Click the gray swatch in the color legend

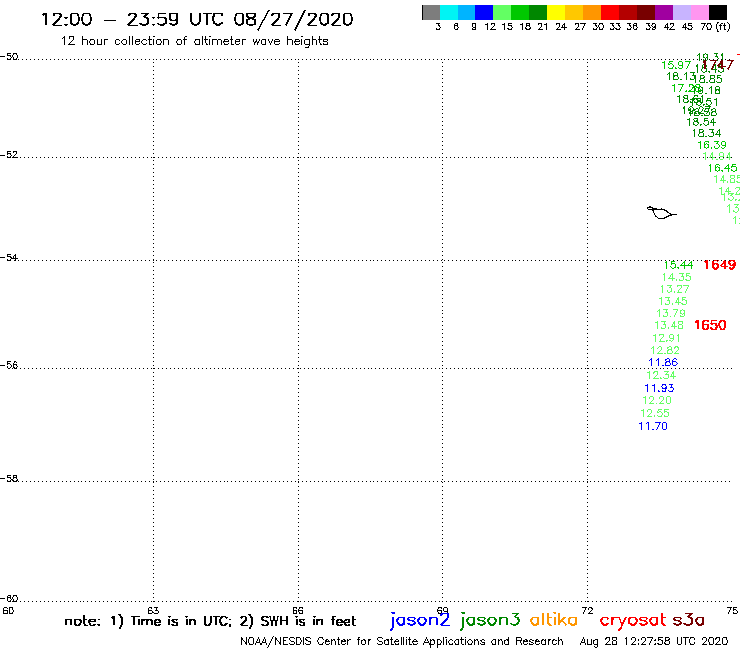(x=431, y=12)
